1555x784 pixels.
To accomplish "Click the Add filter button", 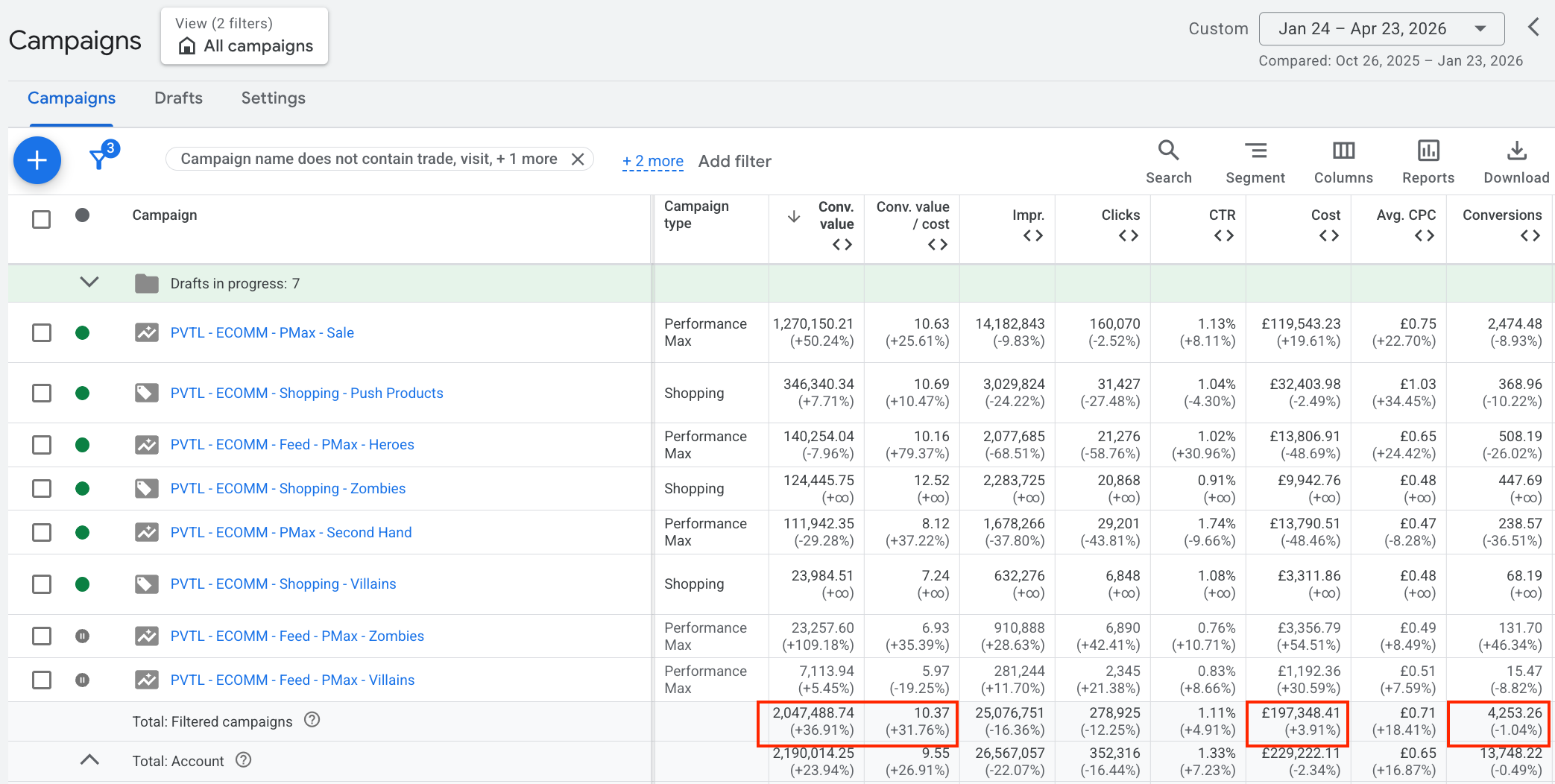I will 735,161.
